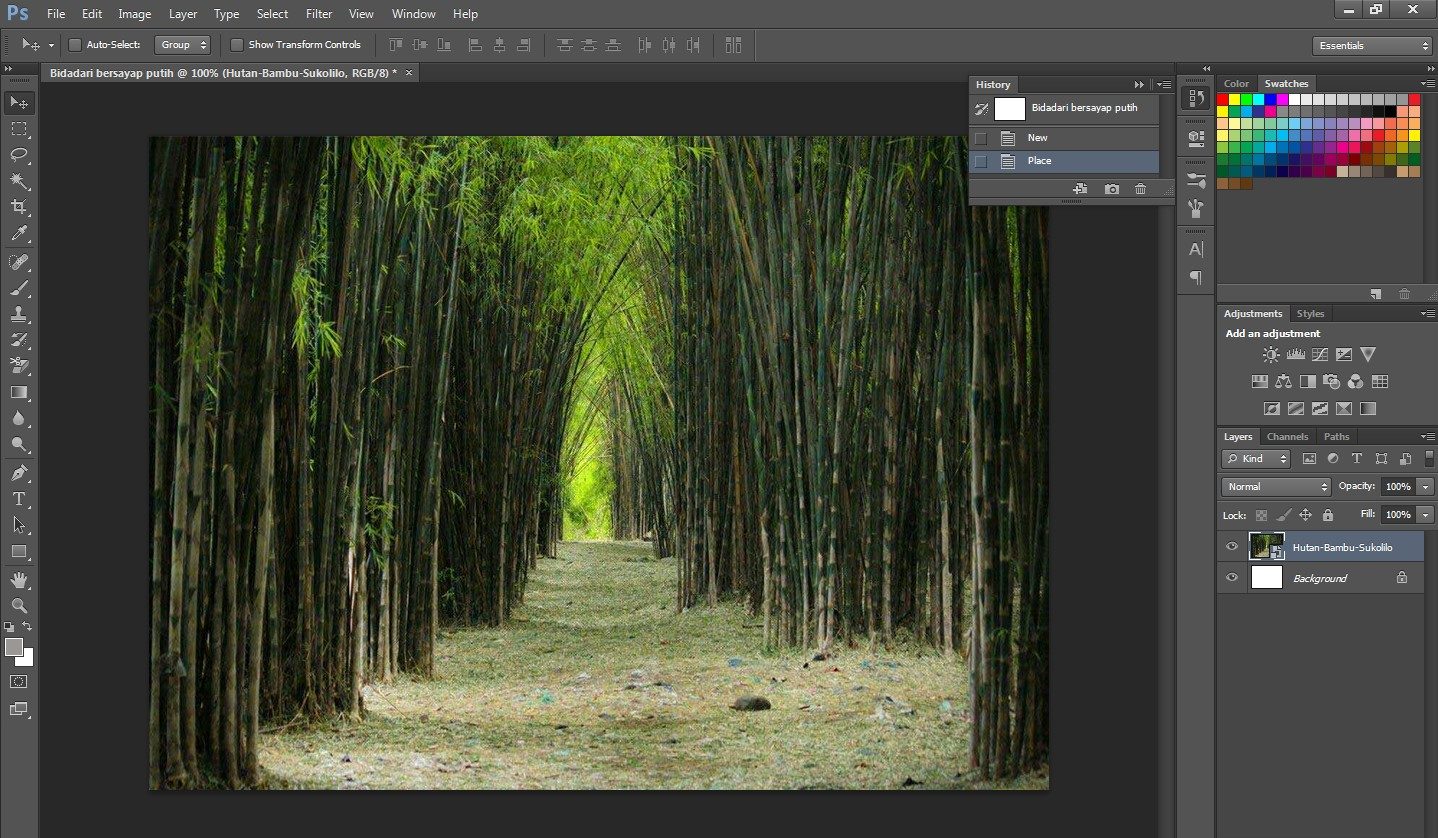Select the Hand tool
Image resolution: width=1438 pixels, height=838 pixels.
pyautogui.click(x=19, y=580)
